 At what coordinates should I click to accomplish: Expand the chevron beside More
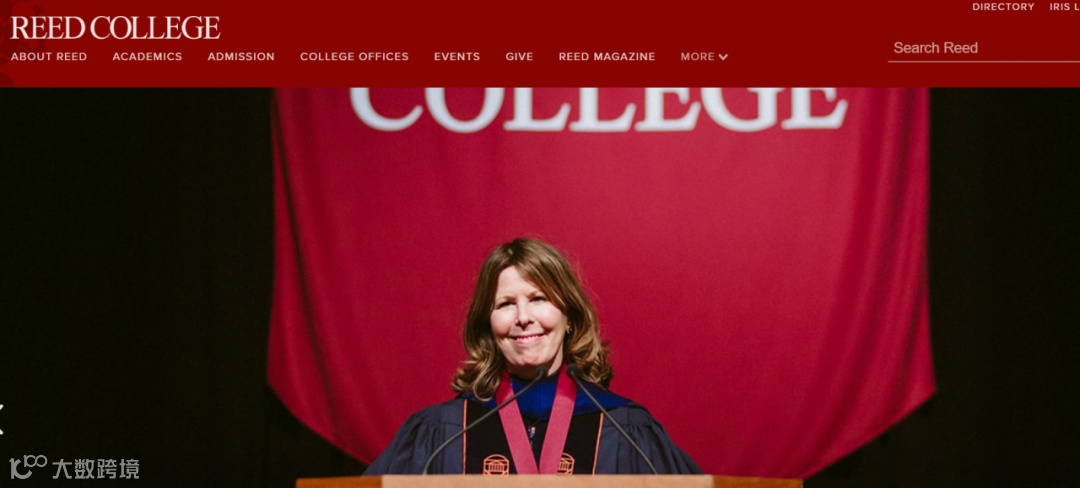point(723,57)
